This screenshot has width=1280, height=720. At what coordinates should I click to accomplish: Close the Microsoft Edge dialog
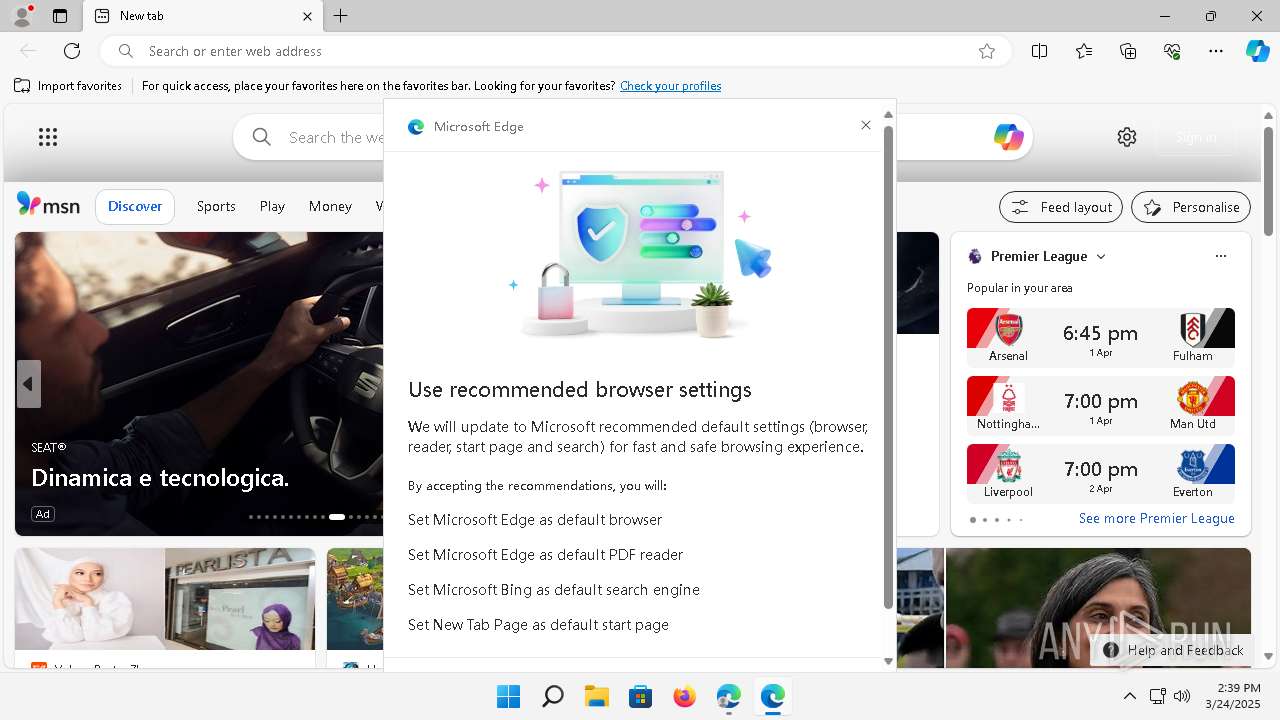[x=866, y=125]
